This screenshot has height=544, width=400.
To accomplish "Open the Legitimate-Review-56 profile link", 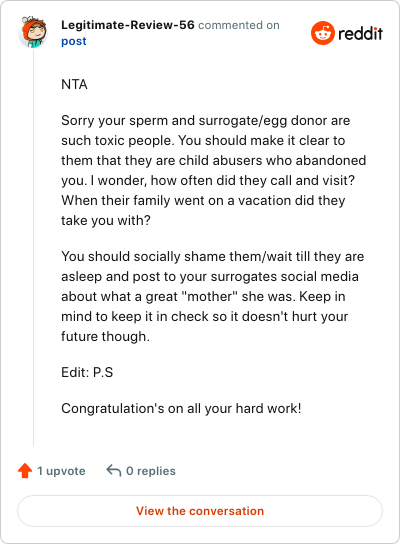I will (x=128, y=25).
